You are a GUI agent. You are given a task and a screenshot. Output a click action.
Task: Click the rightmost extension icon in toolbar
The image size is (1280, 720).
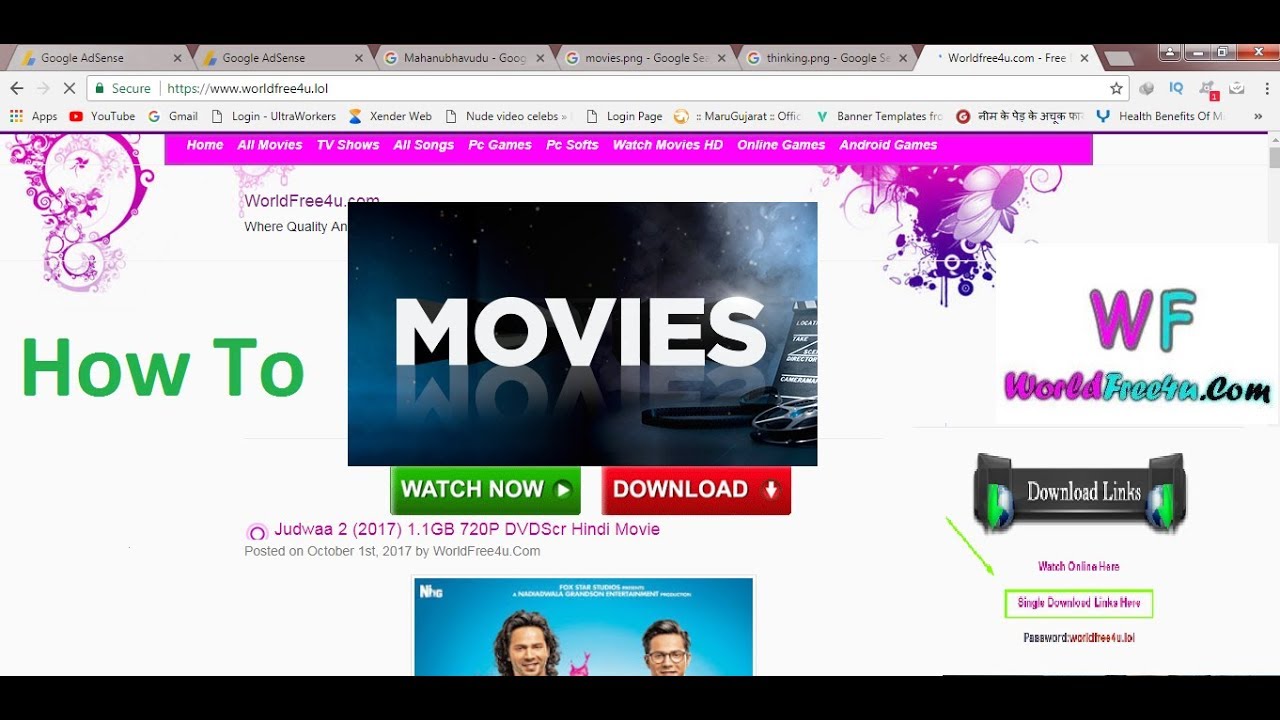pos(1237,88)
